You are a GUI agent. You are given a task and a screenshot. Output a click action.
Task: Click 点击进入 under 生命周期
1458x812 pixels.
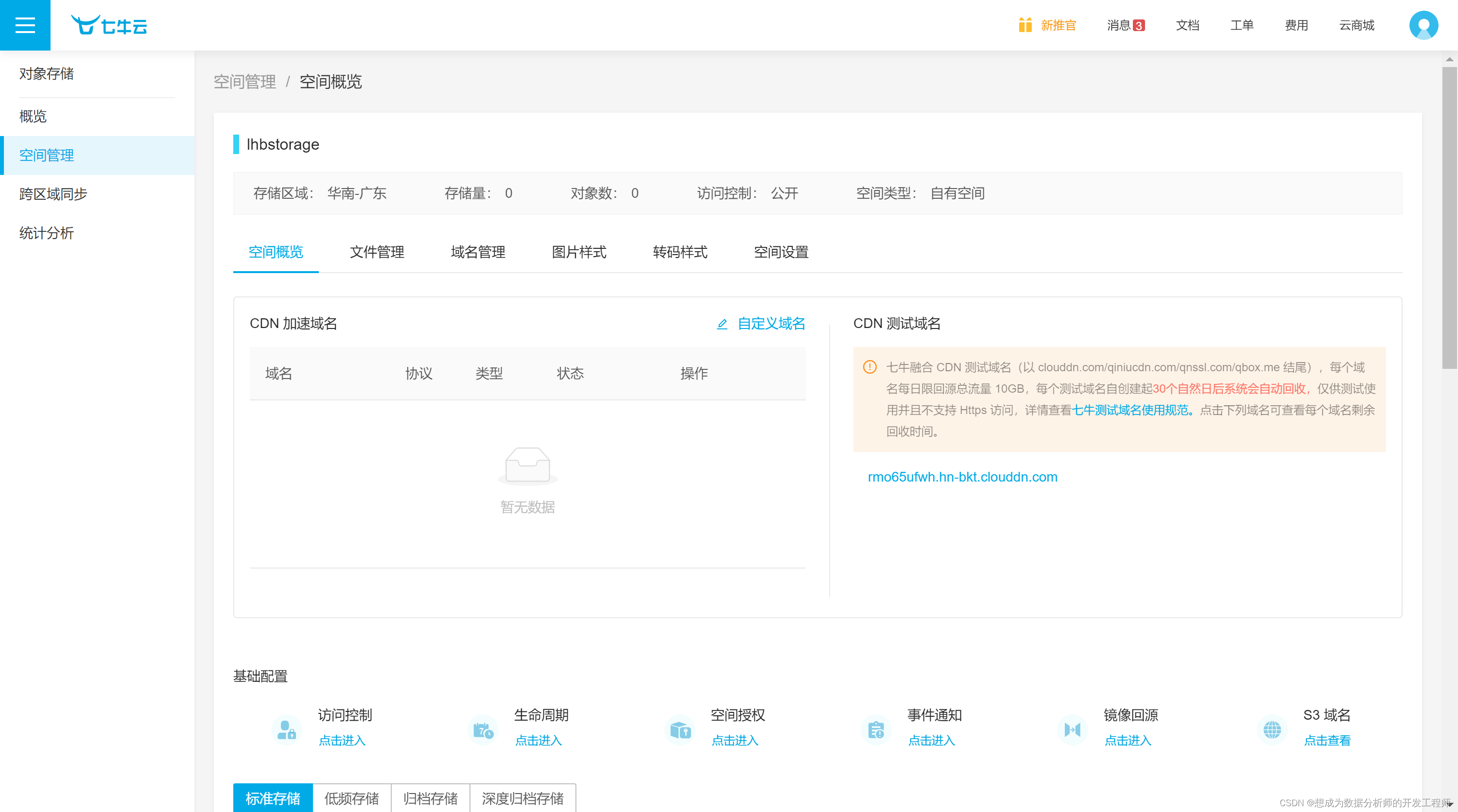coord(538,741)
